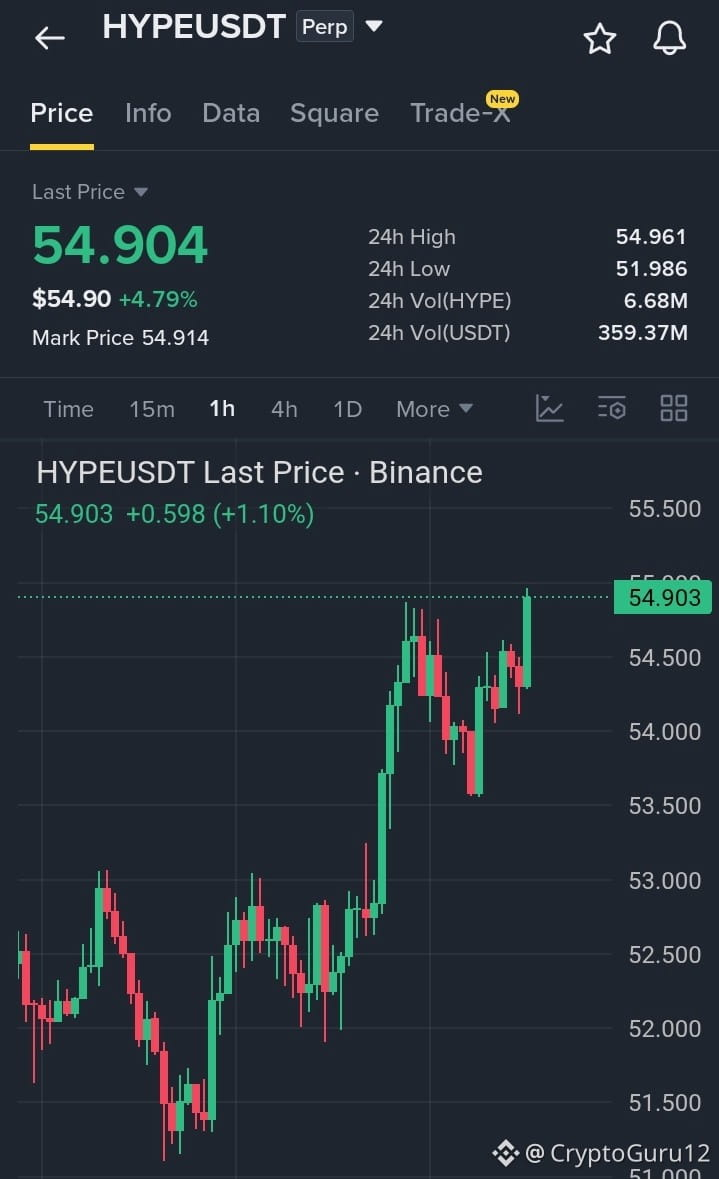Screen dimensions: 719x1179
Task: Tap the 54.000 price axis label
Action: [x=665, y=732]
